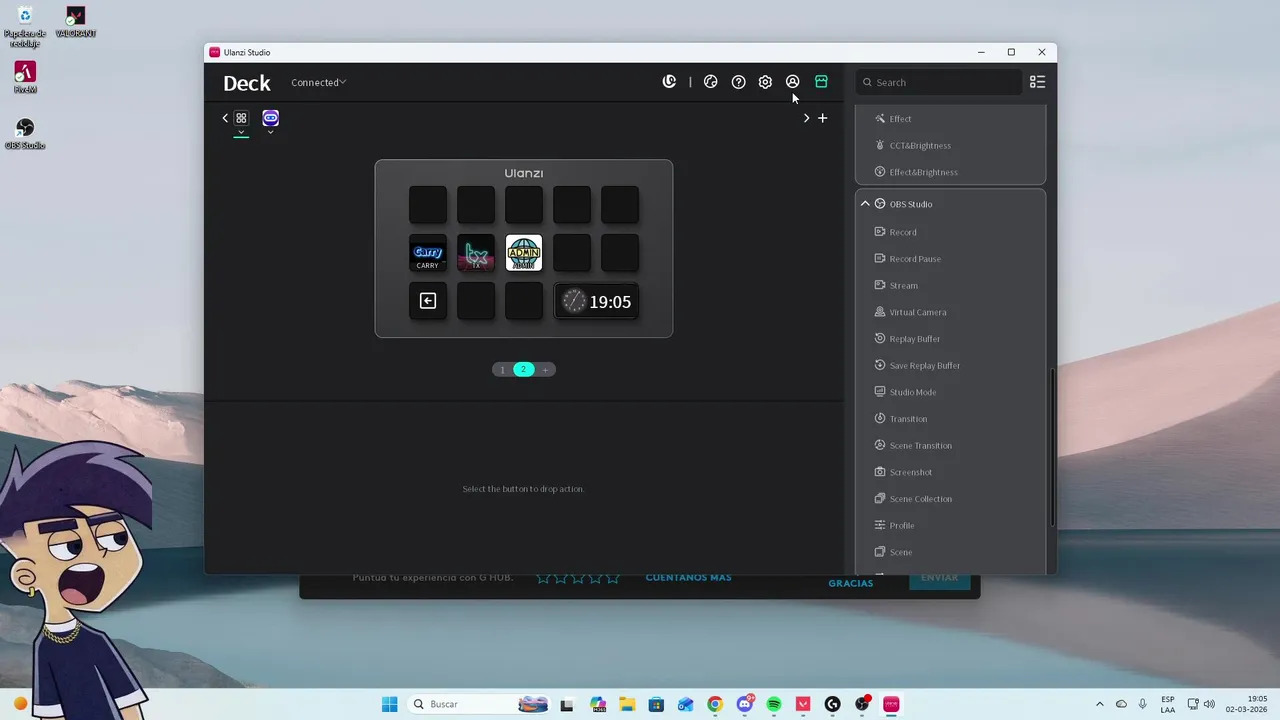
Task: Select the purple robot profile icon
Action: (x=270, y=118)
